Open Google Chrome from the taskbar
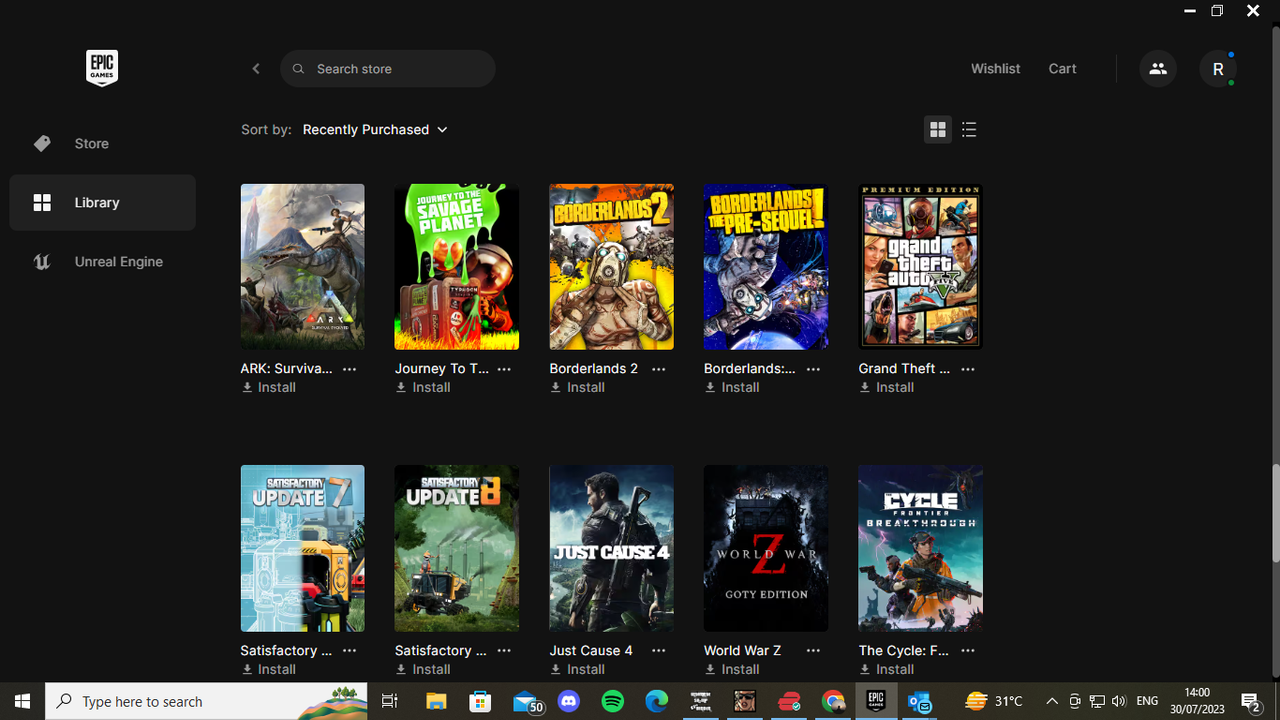 tap(833, 701)
